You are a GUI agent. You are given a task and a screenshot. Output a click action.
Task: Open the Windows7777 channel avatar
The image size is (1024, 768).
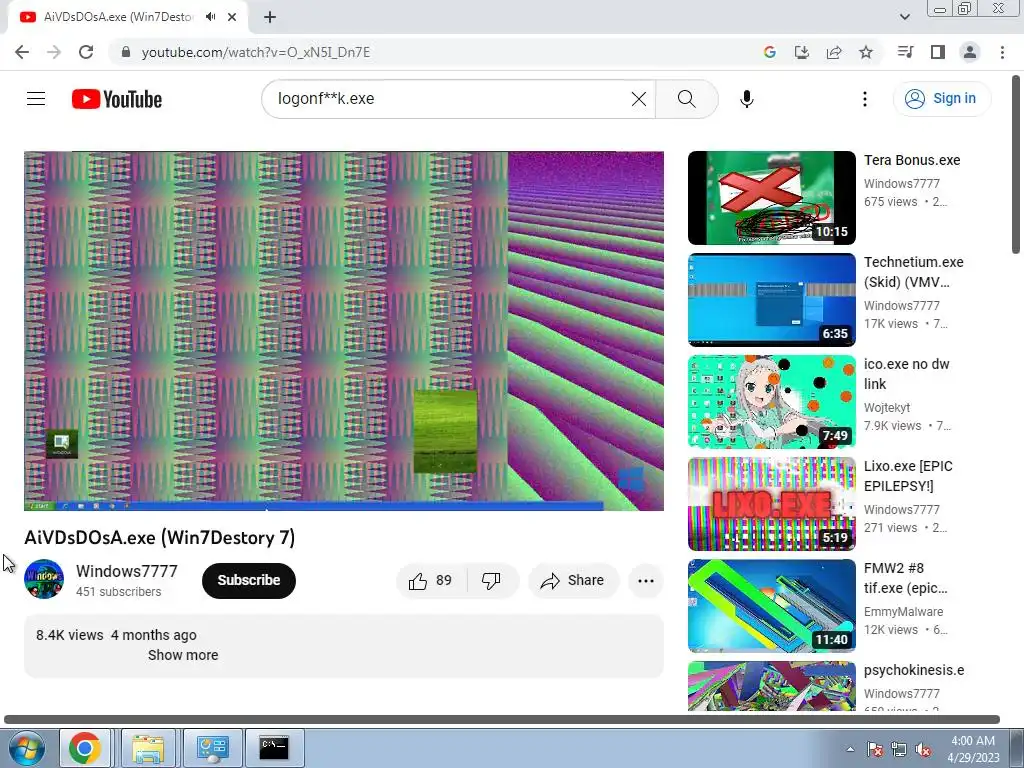[44, 579]
